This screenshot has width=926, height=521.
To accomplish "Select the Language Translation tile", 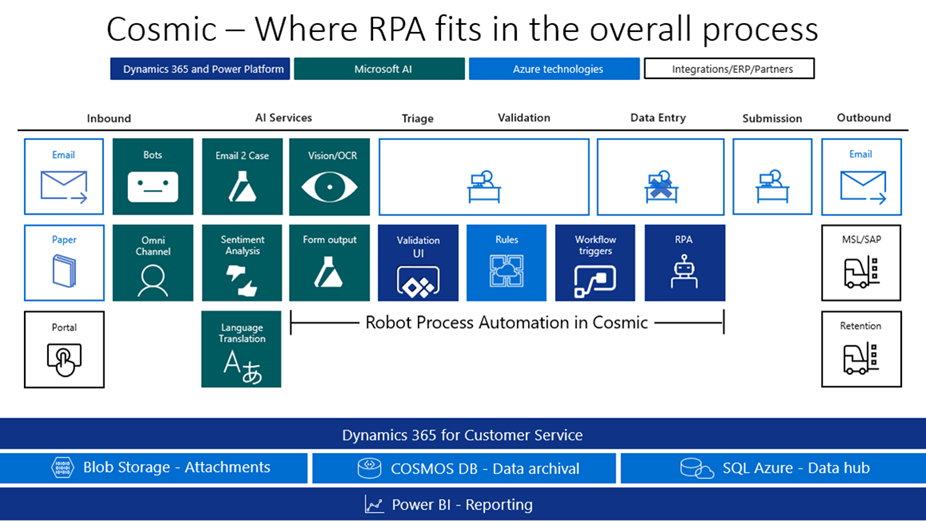I will [241, 349].
